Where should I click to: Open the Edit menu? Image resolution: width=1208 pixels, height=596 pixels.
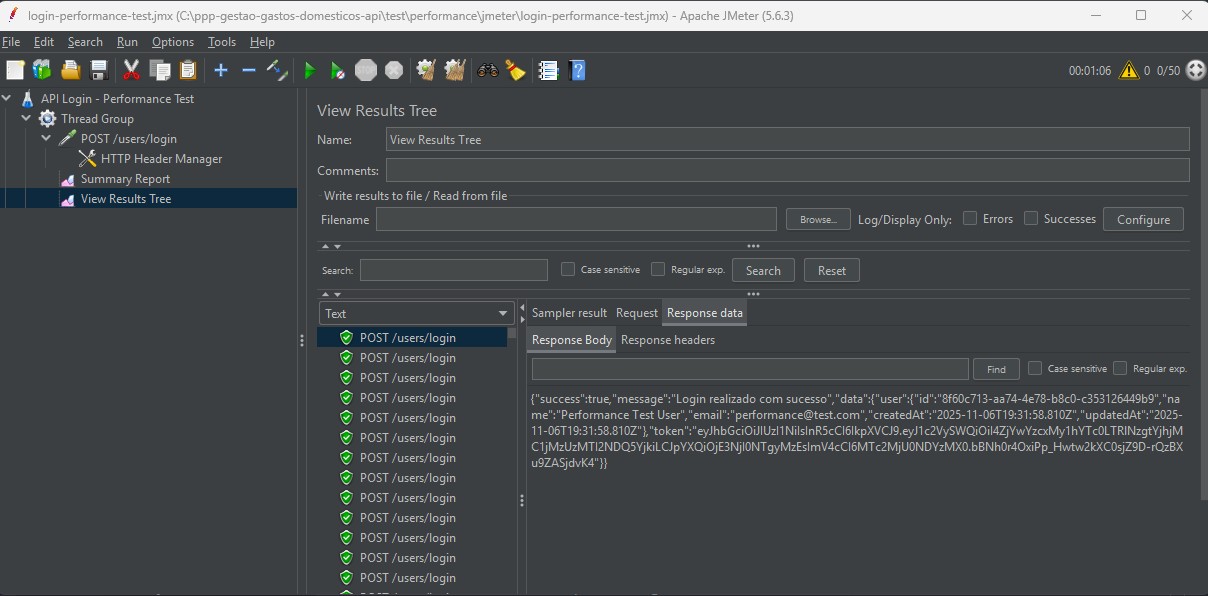(x=44, y=42)
